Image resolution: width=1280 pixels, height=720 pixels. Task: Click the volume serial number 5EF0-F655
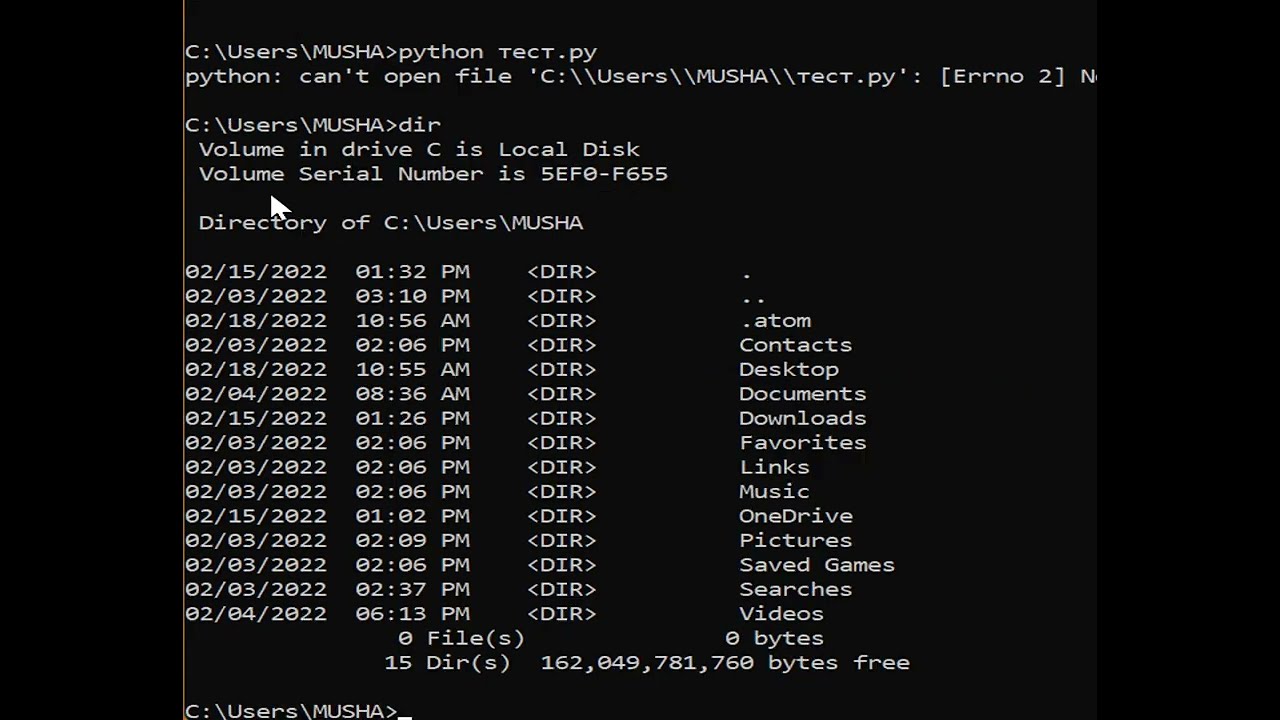tap(604, 174)
